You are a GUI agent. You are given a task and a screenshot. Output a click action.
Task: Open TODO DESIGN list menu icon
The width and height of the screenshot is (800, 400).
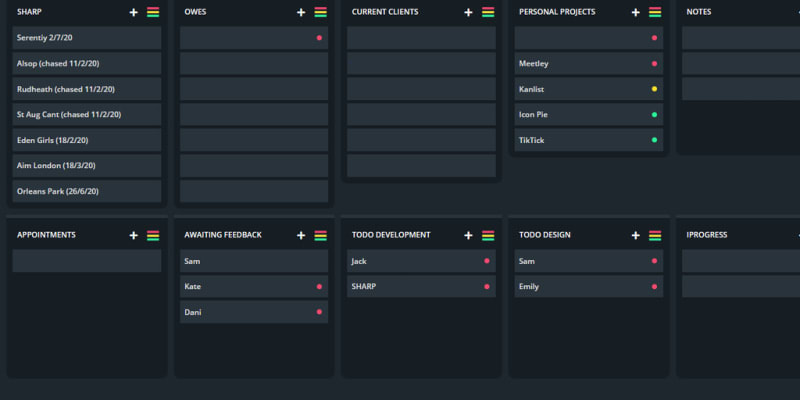[x=655, y=235]
